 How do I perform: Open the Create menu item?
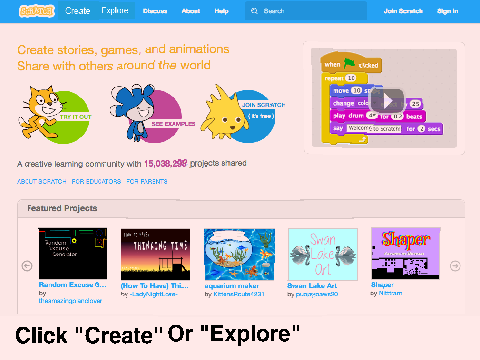pyautogui.click(x=78, y=11)
